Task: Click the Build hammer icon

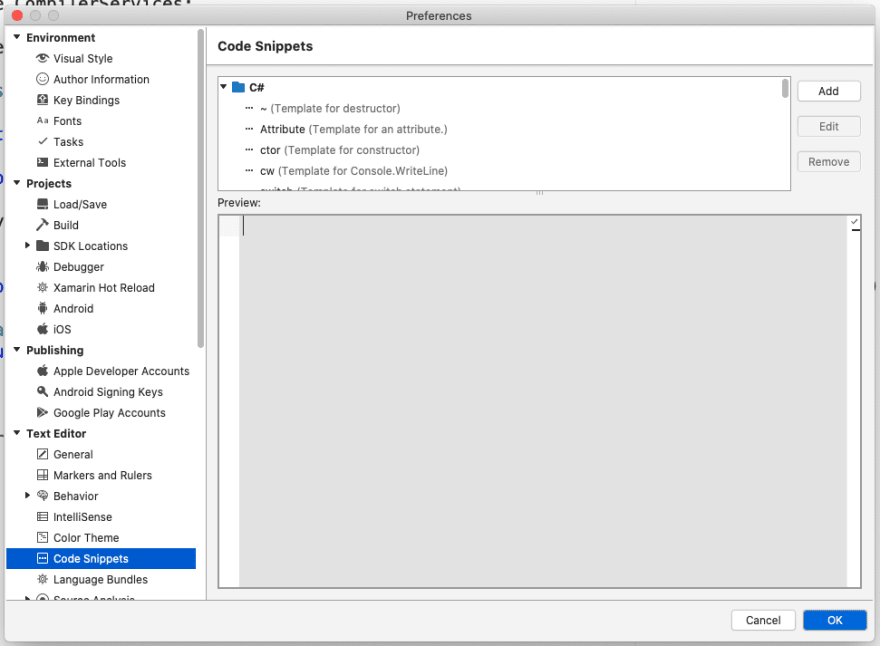Action: click(x=42, y=225)
